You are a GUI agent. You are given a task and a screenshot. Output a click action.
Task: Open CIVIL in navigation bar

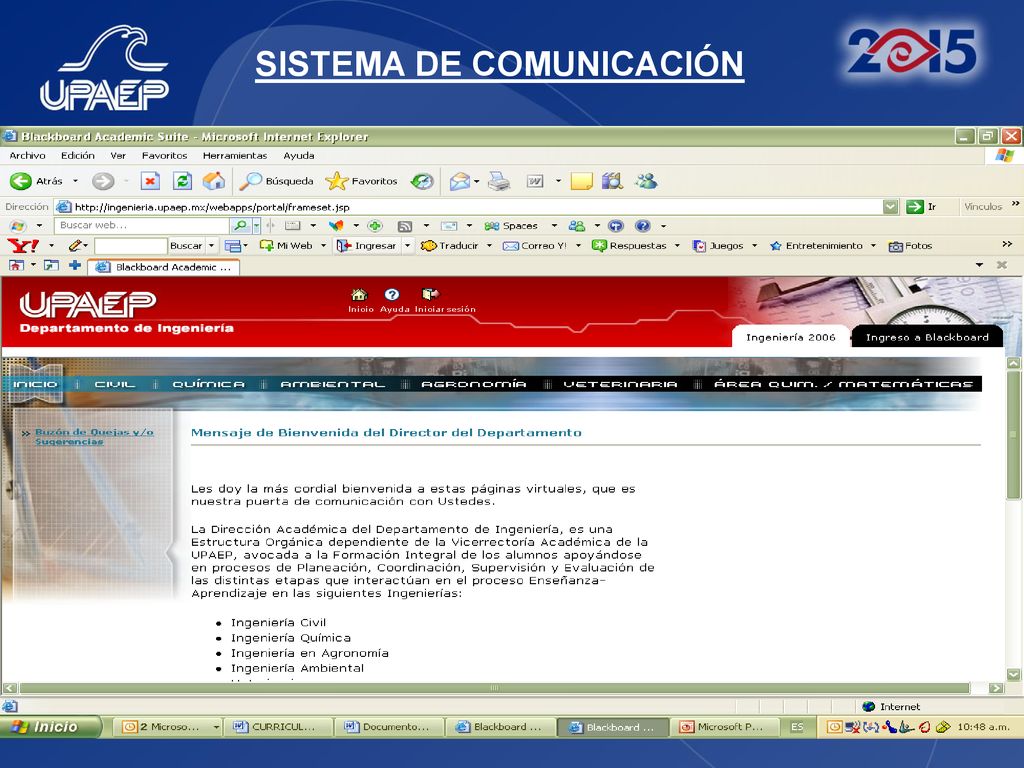pos(115,384)
